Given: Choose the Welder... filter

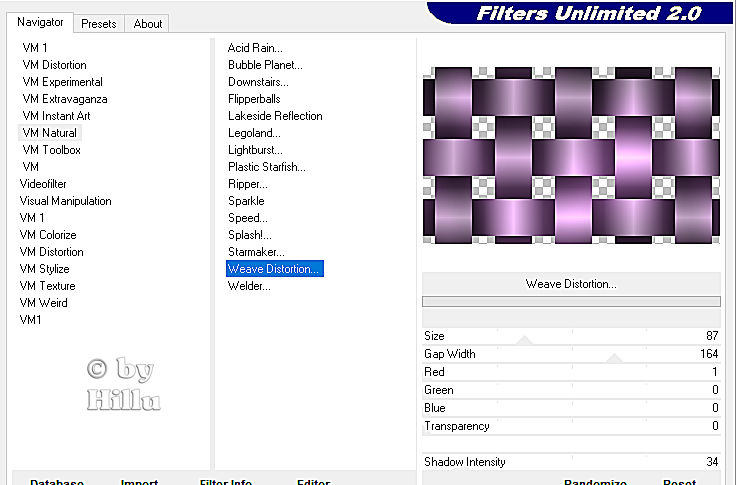Looking at the screenshot, I should click(x=249, y=286).
